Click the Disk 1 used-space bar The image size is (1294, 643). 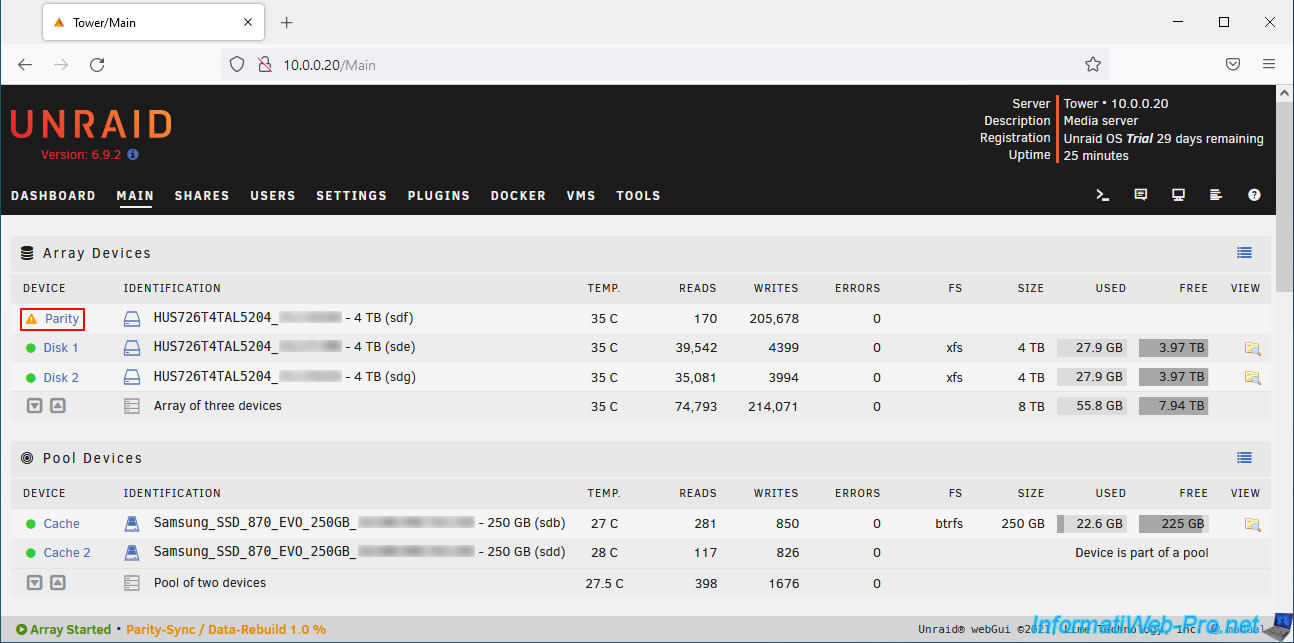pos(1091,348)
